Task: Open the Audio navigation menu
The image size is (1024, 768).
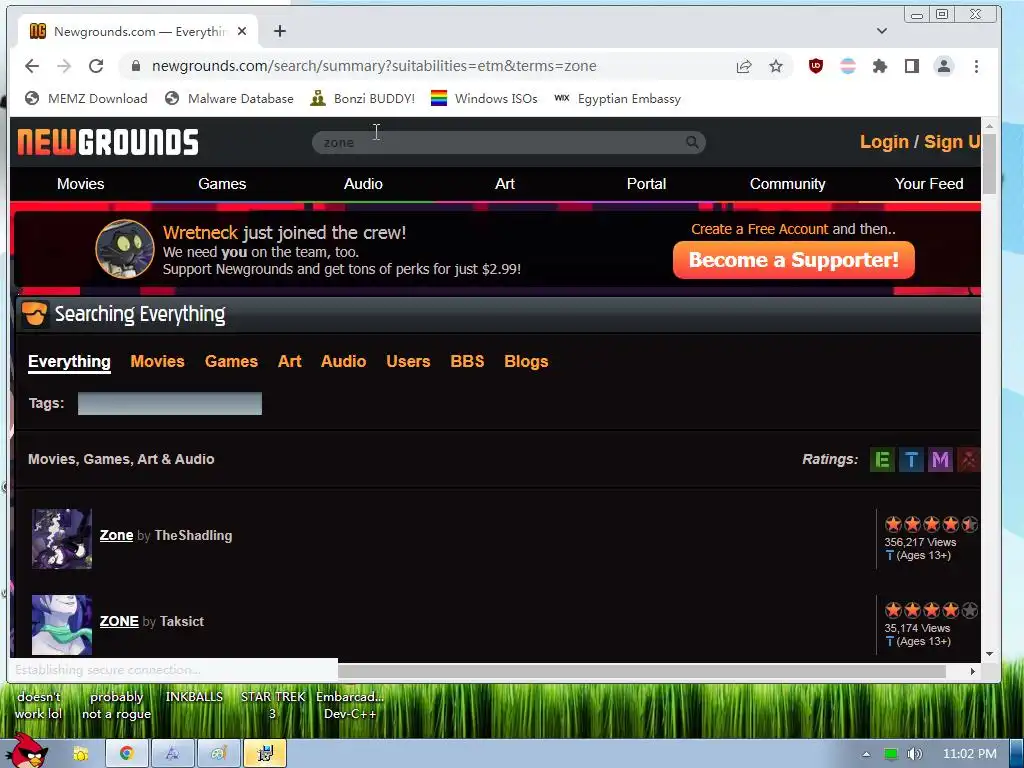Action: [363, 184]
